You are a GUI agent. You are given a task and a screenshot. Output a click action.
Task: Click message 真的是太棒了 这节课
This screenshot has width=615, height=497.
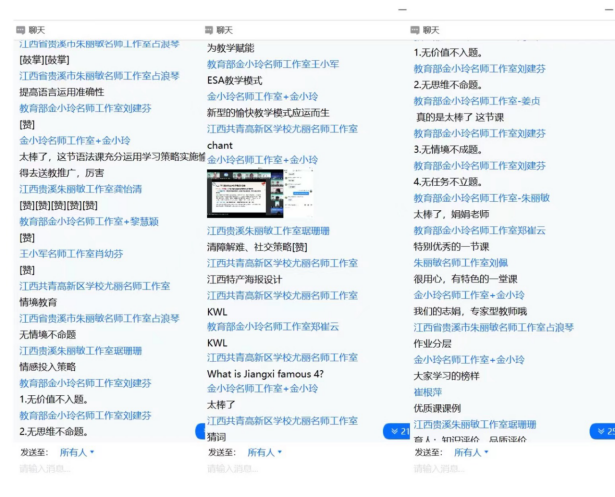460,117
